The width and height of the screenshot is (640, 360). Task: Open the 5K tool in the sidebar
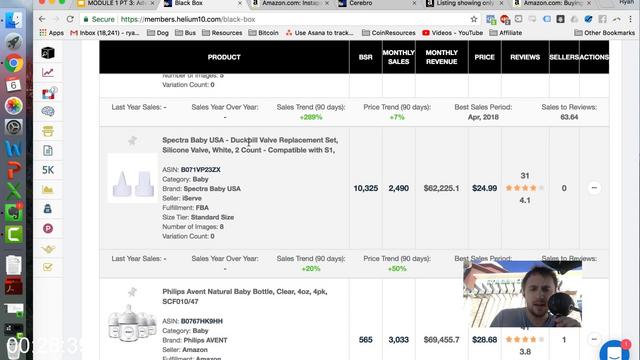pos(48,170)
